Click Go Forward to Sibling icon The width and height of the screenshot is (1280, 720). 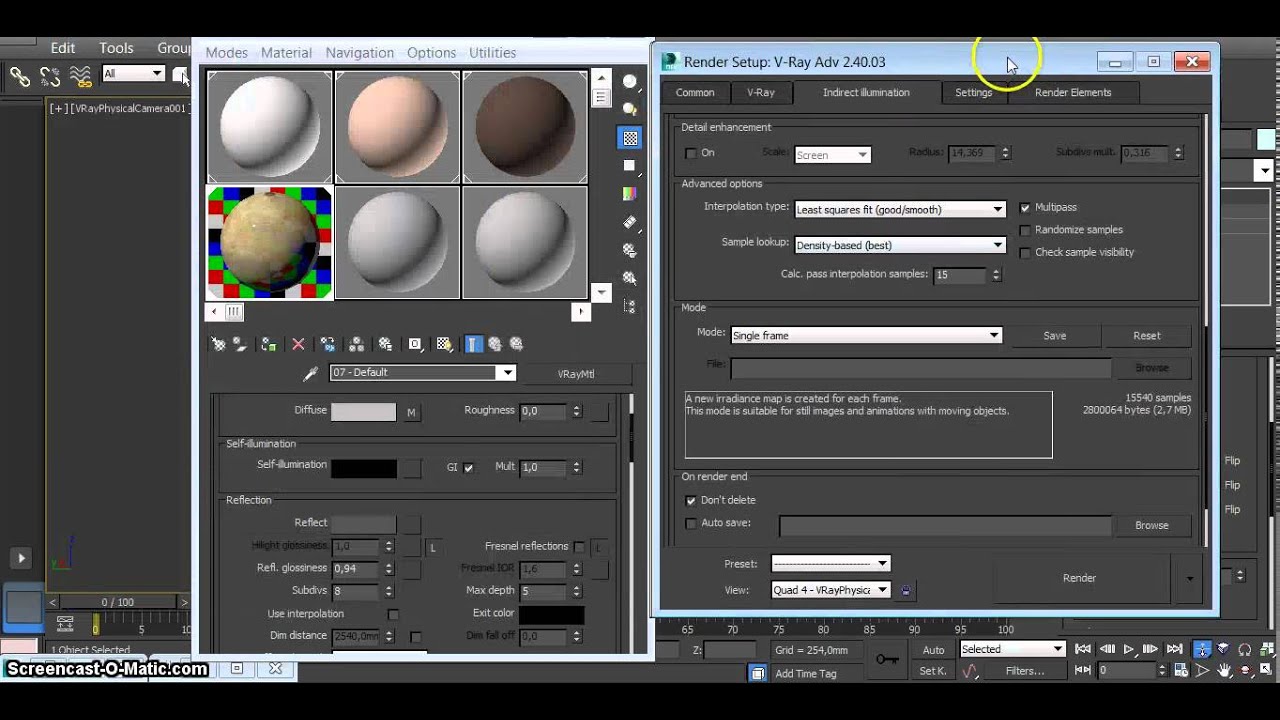(x=516, y=344)
